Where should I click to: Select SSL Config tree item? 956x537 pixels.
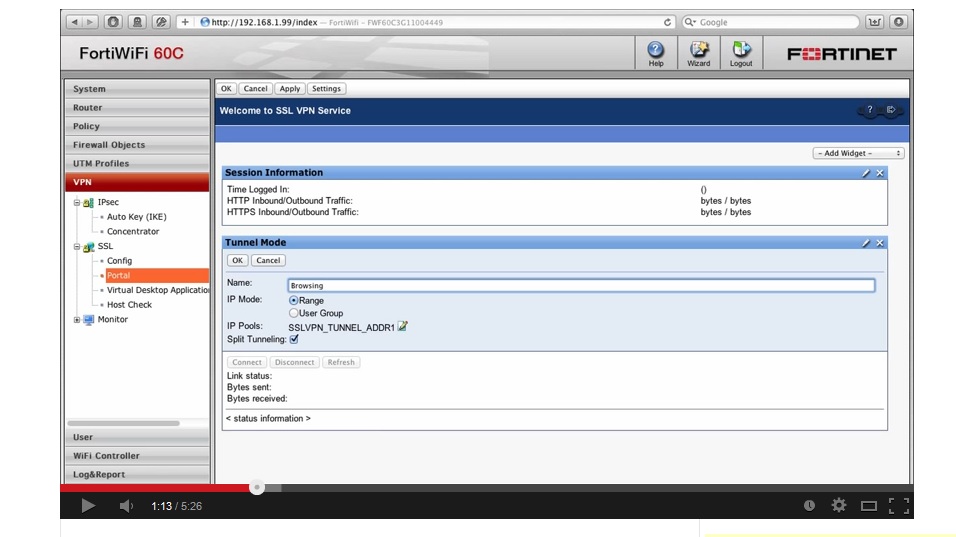[120, 260]
